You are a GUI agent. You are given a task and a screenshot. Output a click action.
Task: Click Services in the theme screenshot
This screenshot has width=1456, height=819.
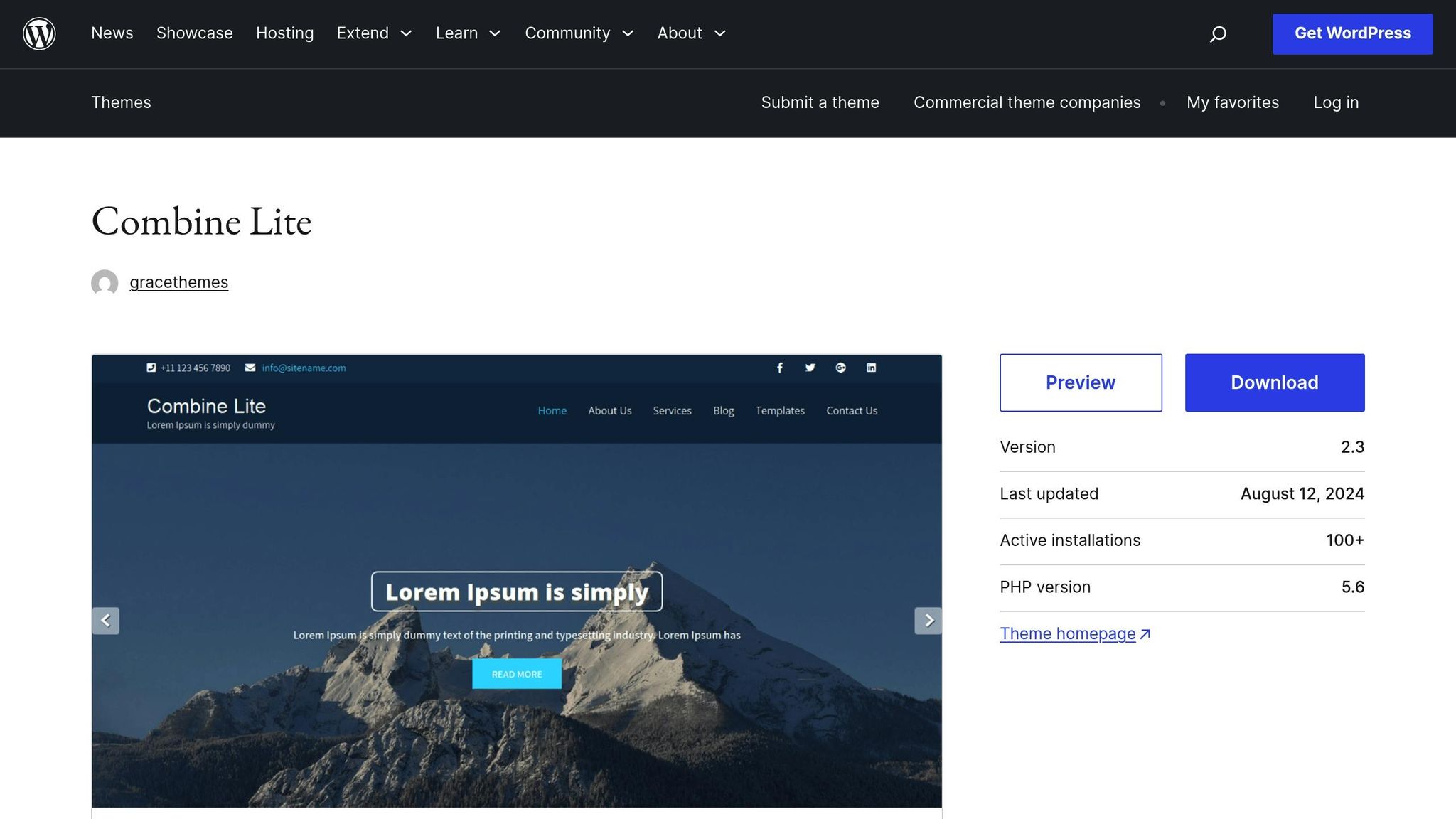pyautogui.click(x=672, y=411)
